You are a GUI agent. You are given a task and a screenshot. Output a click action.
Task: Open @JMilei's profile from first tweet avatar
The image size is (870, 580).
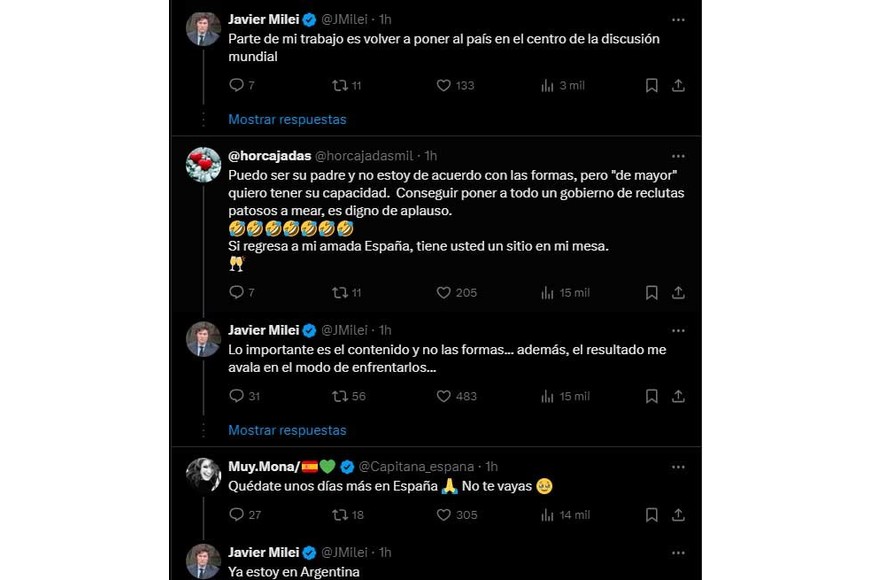[x=203, y=25]
